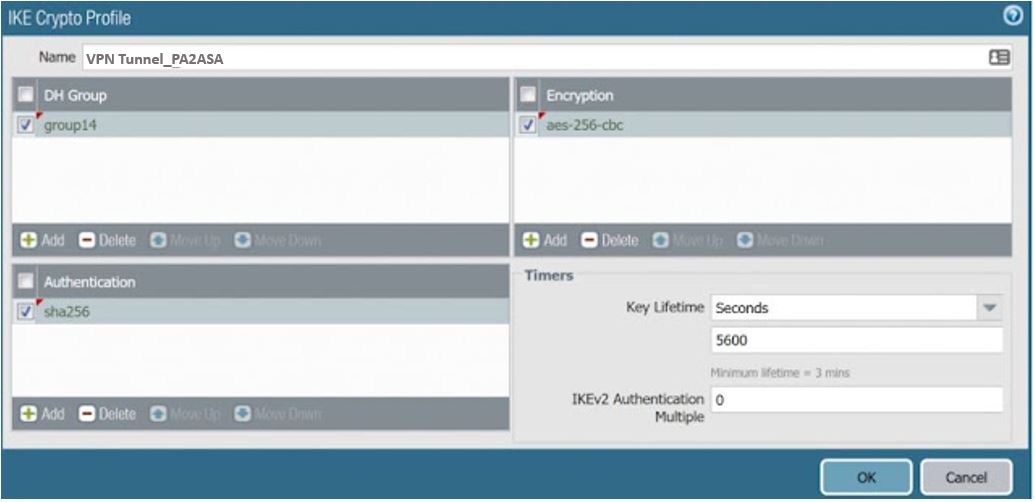Uncheck the aes-256-cbc checkbox
The image size is (1035, 502).
coord(528,125)
